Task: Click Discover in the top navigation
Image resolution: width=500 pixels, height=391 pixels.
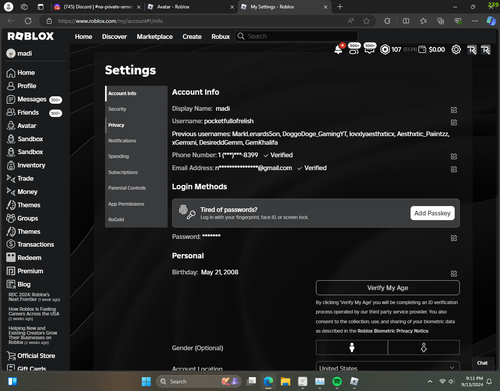Action: pyautogui.click(x=114, y=37)
